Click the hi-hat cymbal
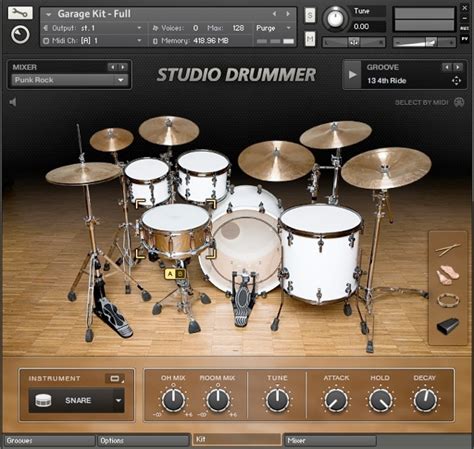Screen dimensions: 474x449 point(83,173)
